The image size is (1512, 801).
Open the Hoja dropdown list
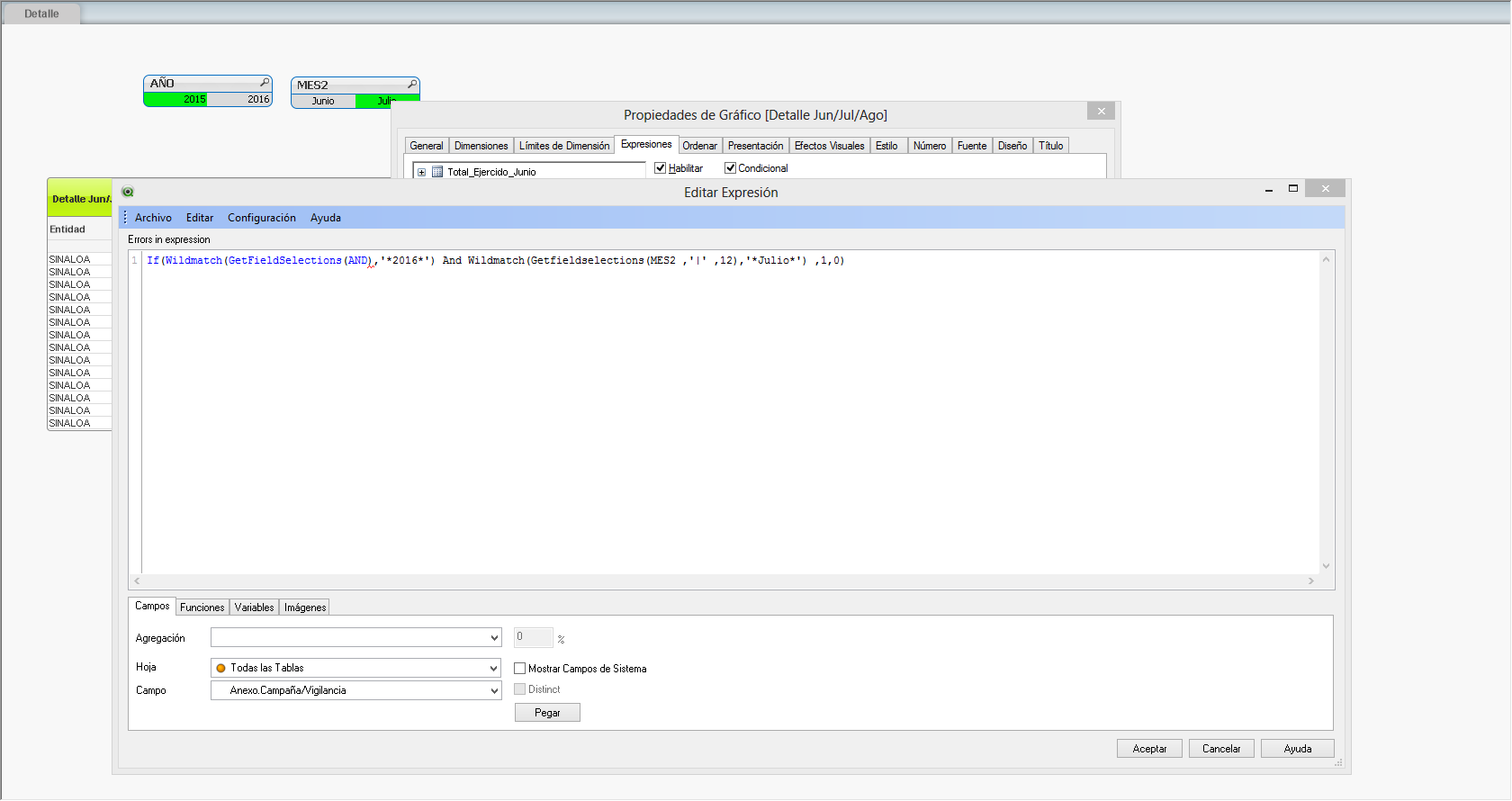tap(494, 668)
